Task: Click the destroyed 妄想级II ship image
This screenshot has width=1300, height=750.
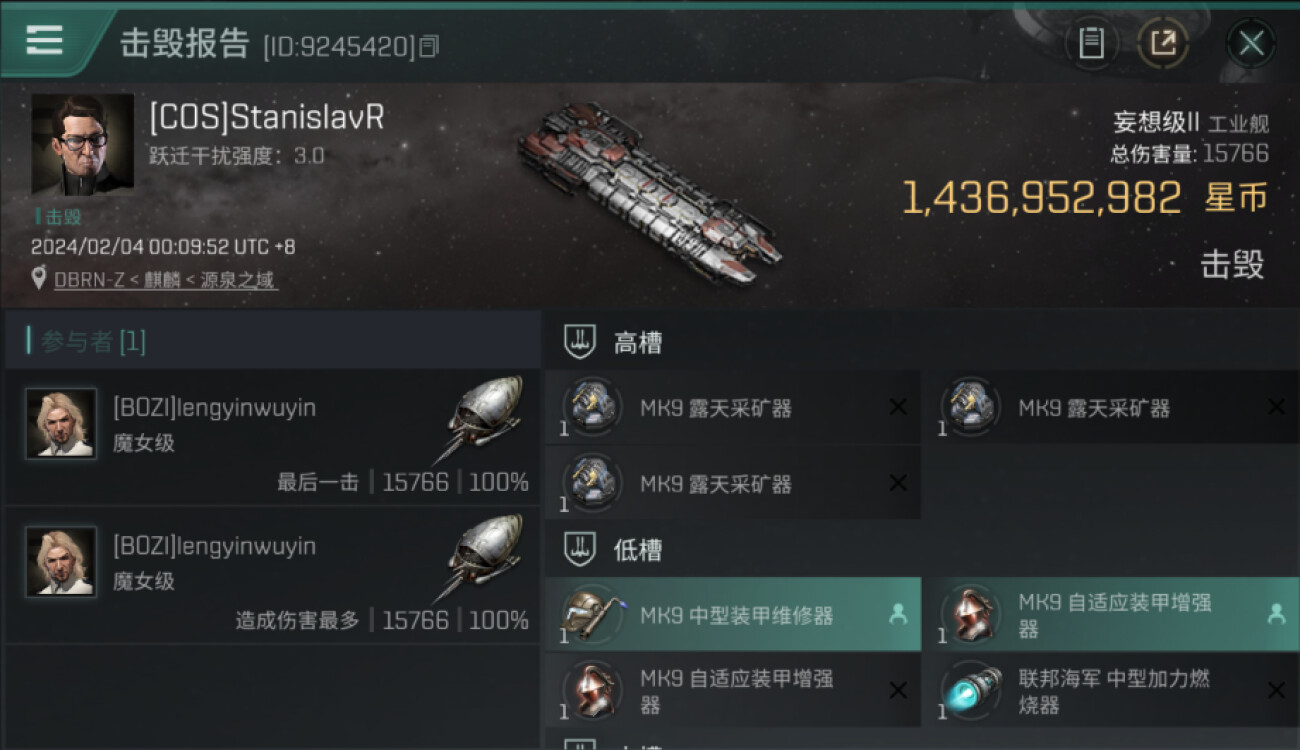Action: pos(648,192)
